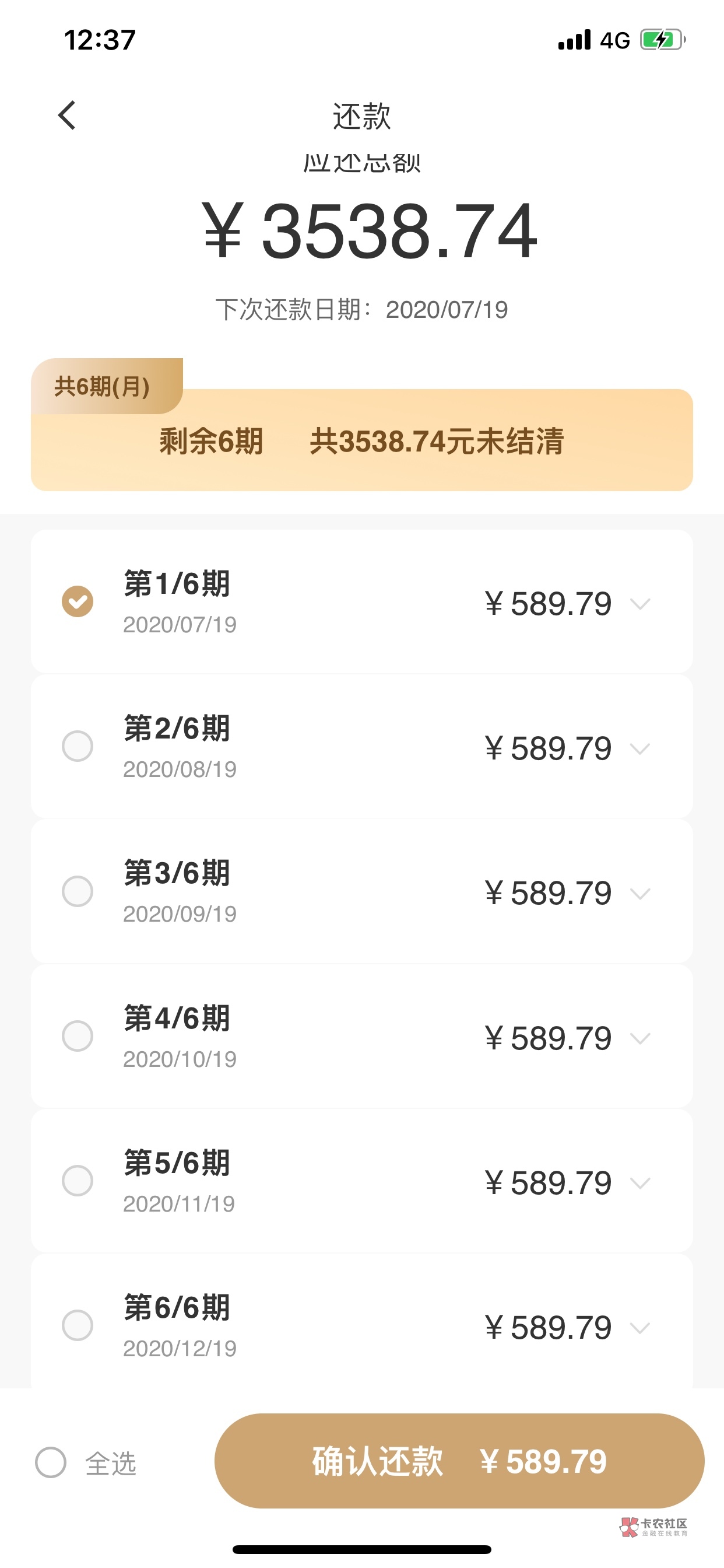The image size is (724, 1568).
Task: Expand details chevron for 第4/6期
Action: (640, 1038)
